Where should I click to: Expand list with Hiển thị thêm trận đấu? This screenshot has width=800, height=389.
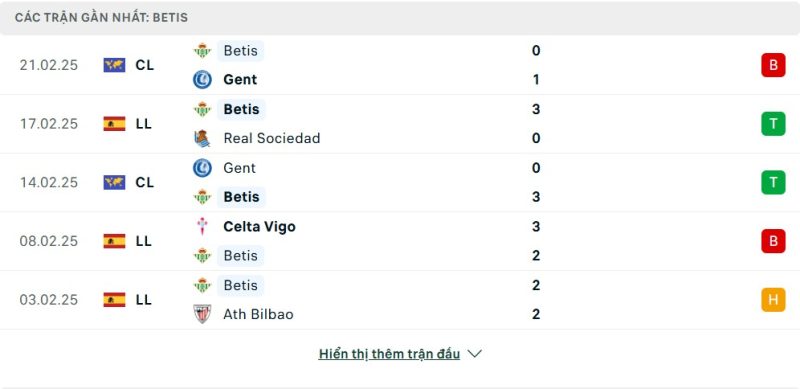coord(389,354)
